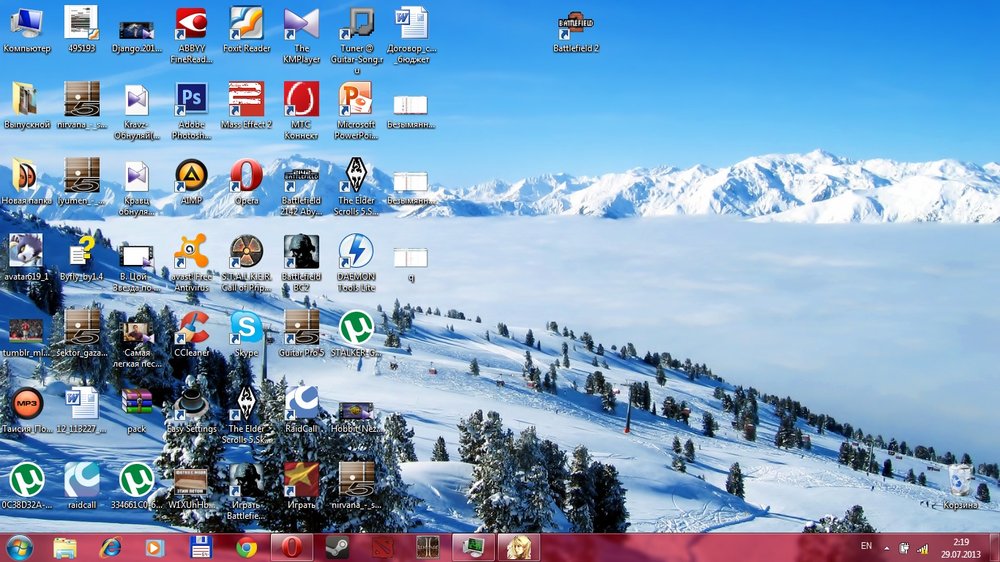Open the Компьютер (Computer) icon
1000x562 pixels.
26,23
